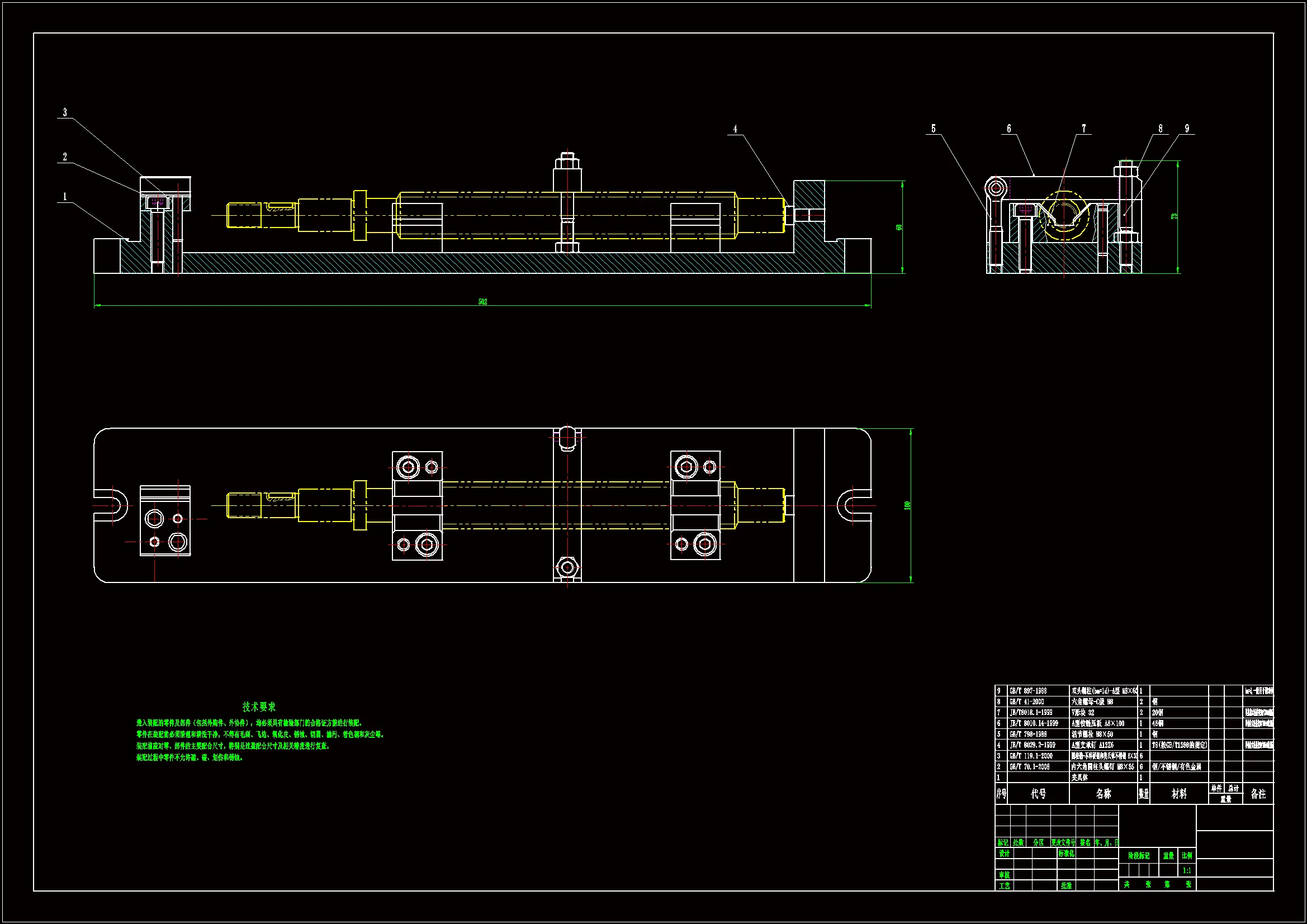Select parts list entry JB/T 8010.14-1999

1034,723
